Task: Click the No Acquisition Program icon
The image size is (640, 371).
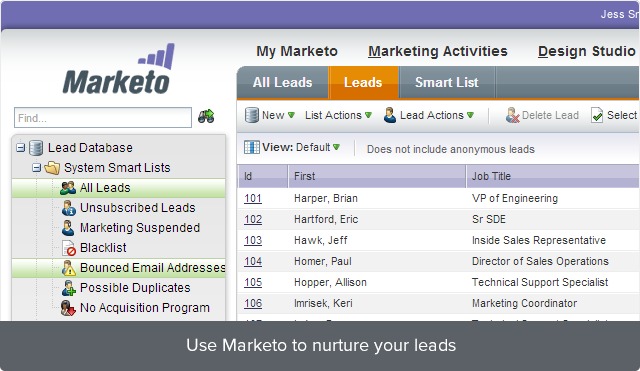Action: (x=68, y=308)
